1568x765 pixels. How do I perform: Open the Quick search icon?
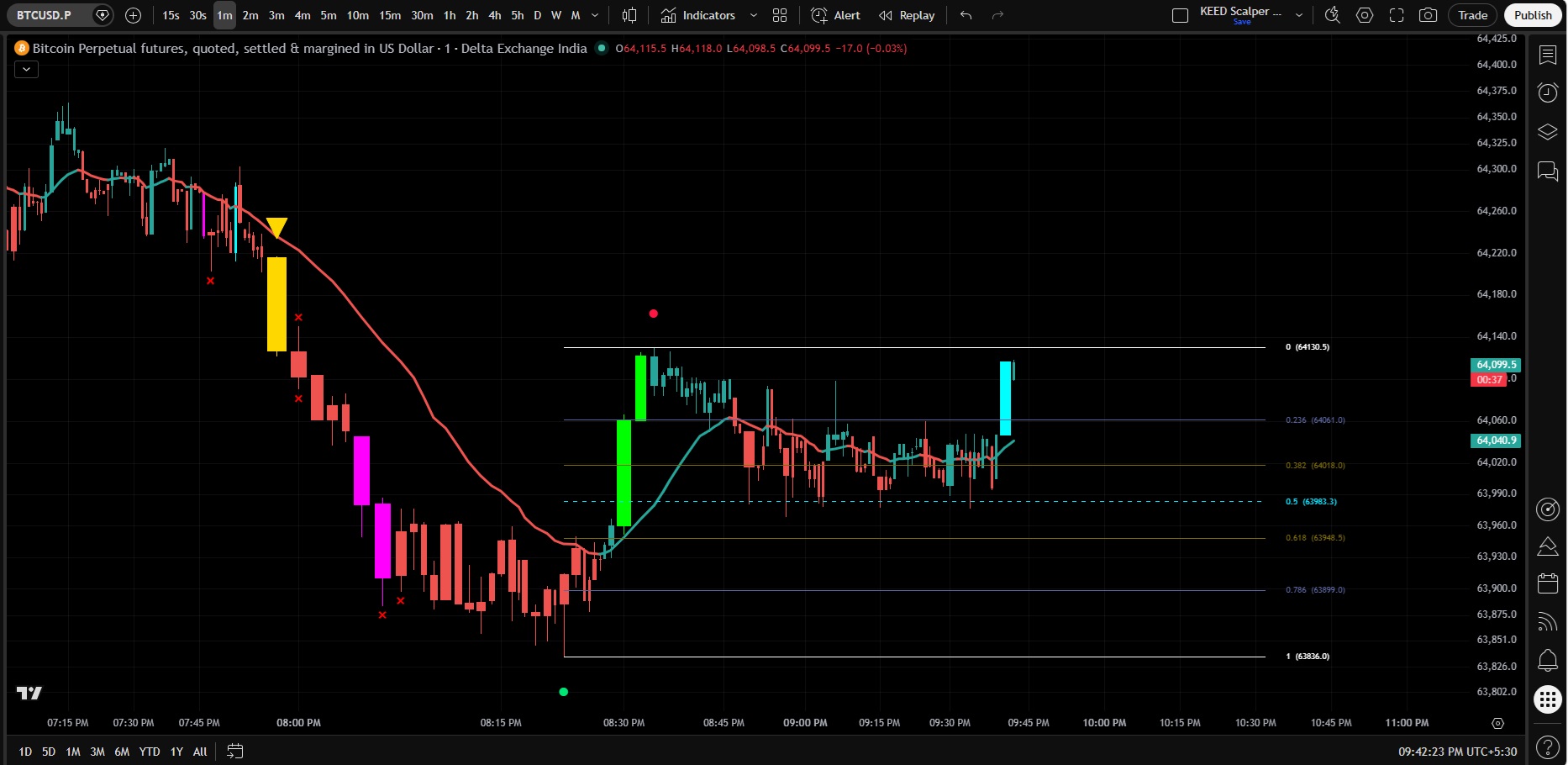[x=1333, y=15]
